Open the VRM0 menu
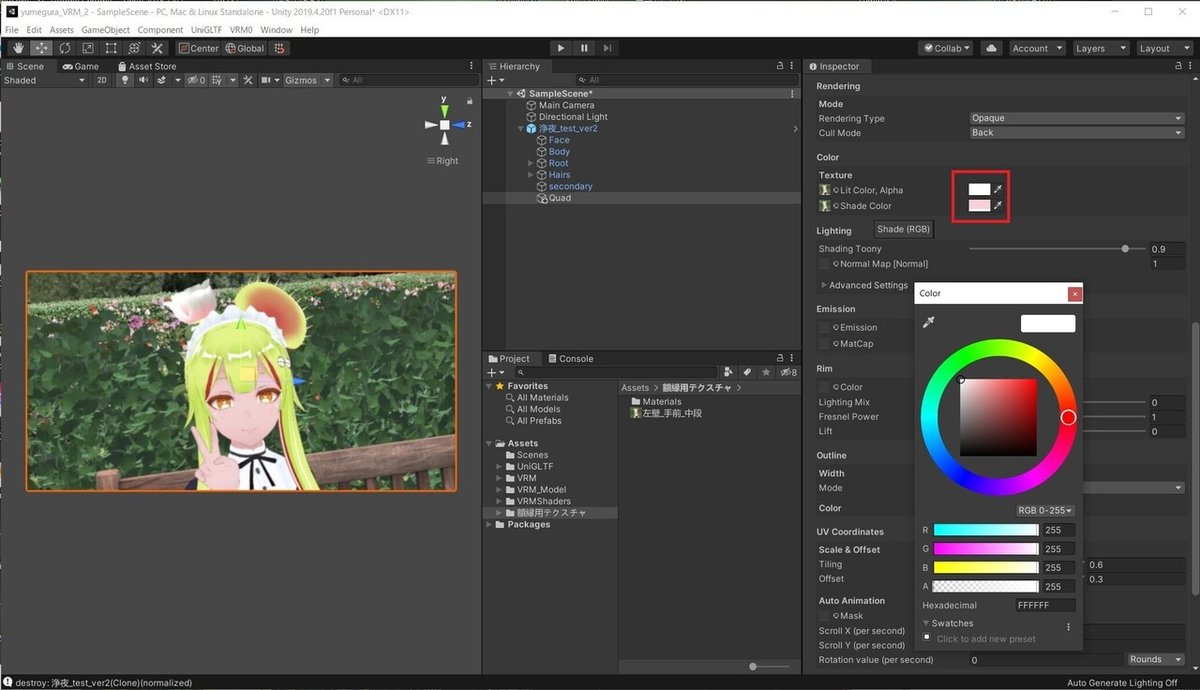Image resolution: width=1200 pixels, height=690 pixels. [241, 30]
